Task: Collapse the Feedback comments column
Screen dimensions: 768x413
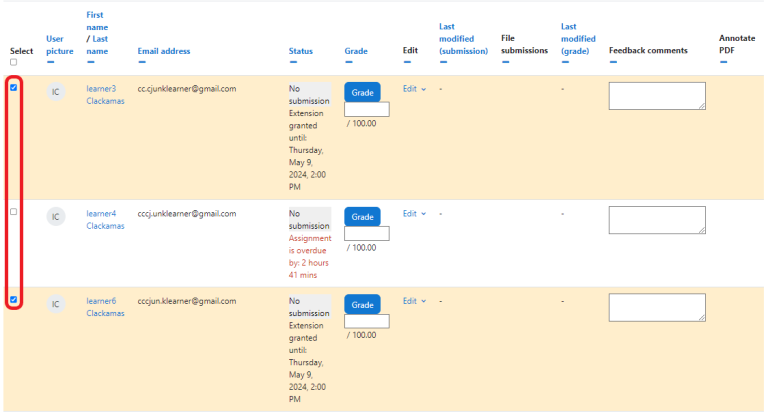Action: pyautogui.click(x=613, y=62)
